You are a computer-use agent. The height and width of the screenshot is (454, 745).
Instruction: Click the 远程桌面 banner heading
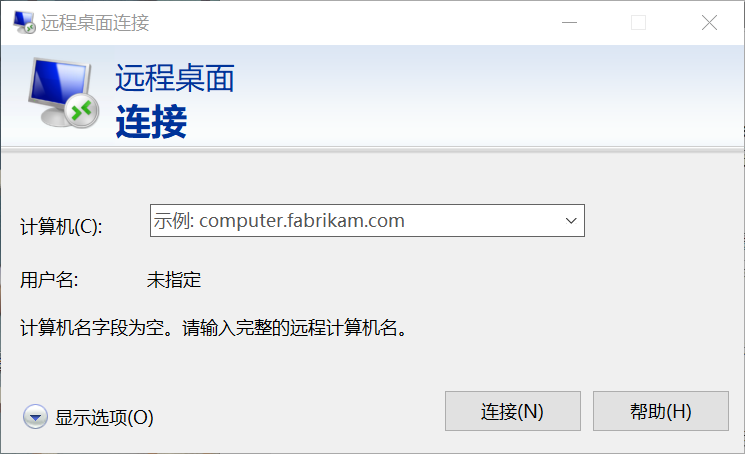point(175,78)
